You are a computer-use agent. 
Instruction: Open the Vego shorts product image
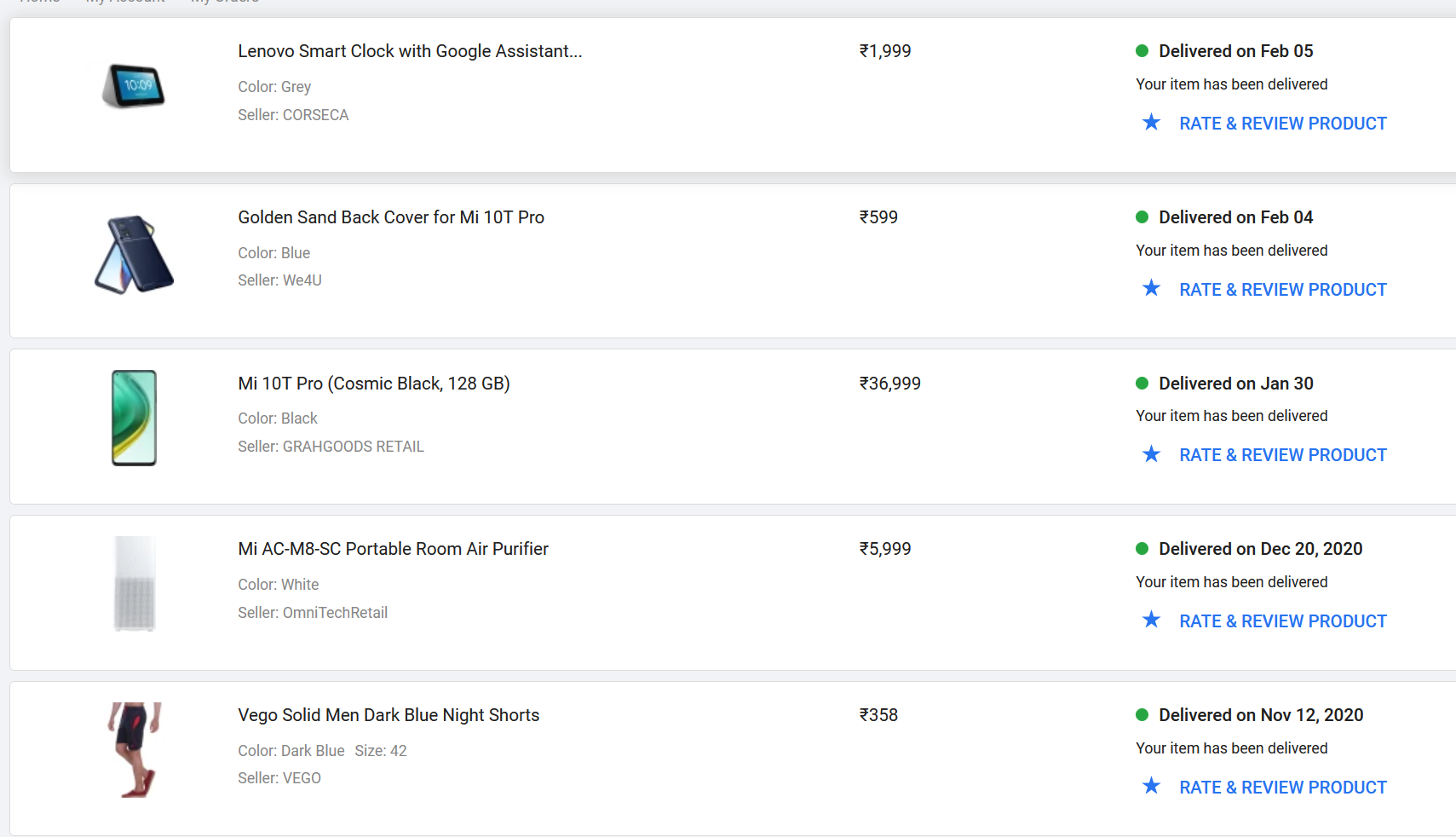tap(134, 750)
